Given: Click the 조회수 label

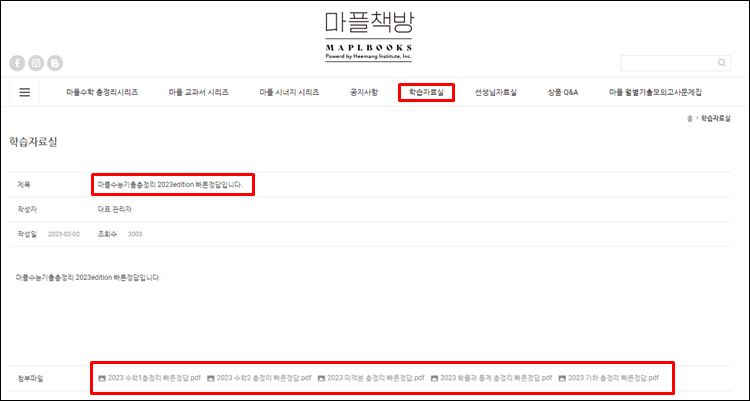Looking at the screenshot, I should pyautogui.click(x=107, y=234).
